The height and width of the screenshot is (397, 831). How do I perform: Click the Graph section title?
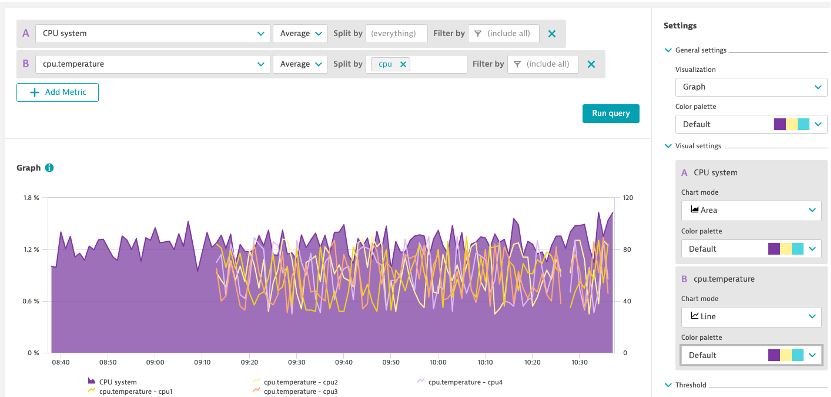pyautogui.click(x=29, y=168)
